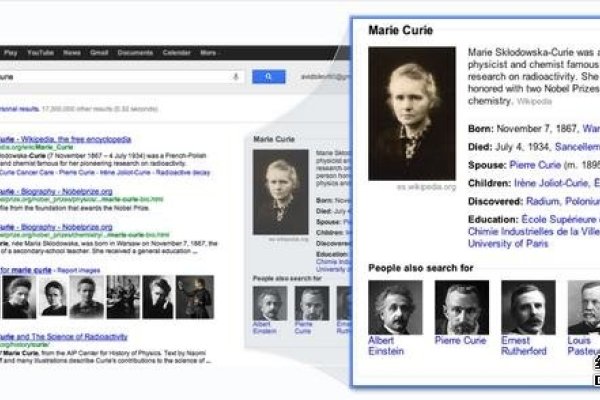Open University of Paris education link
600x400 pixels.
point(508,244)
